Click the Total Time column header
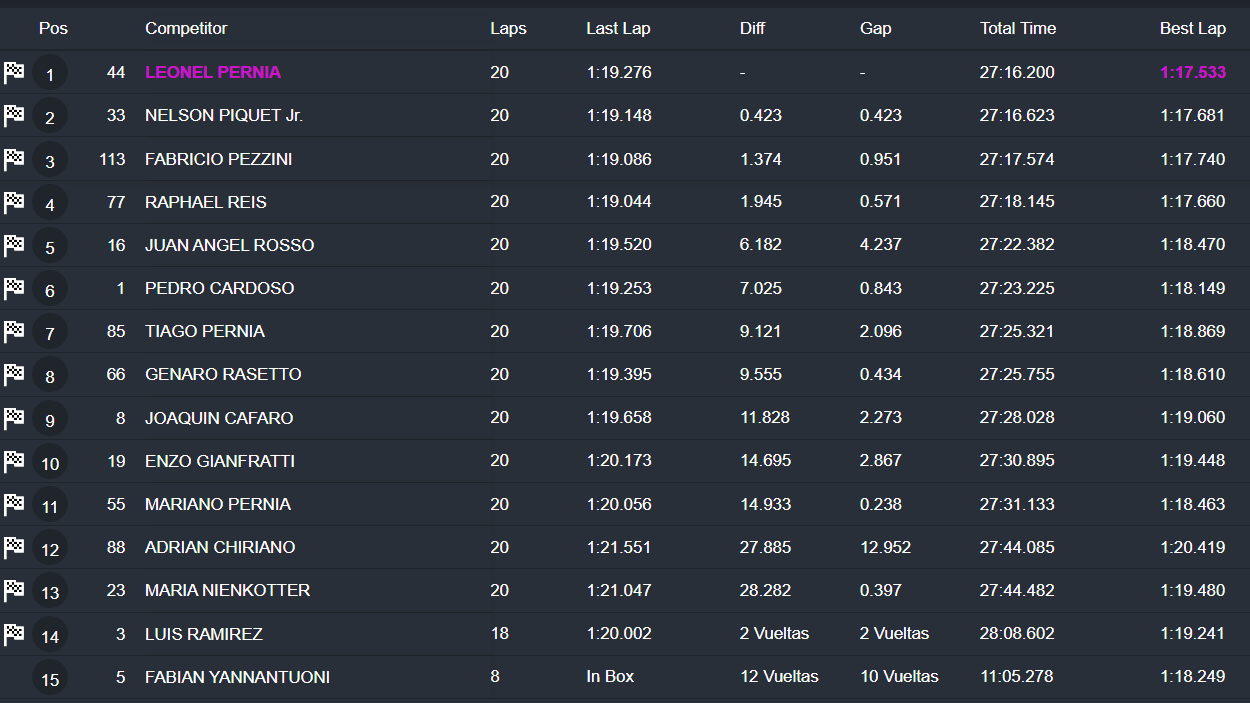The image size is (1250, 703). 1017,28
